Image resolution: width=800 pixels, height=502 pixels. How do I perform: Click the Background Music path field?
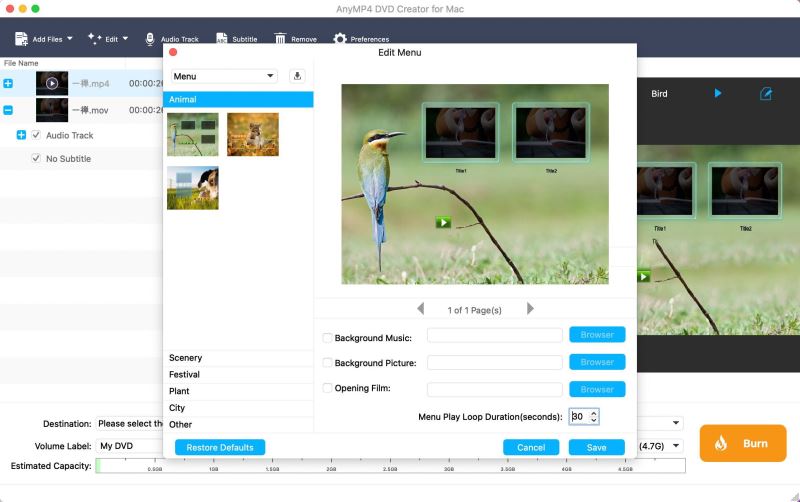pyautogui.click(x=494, y=335)
